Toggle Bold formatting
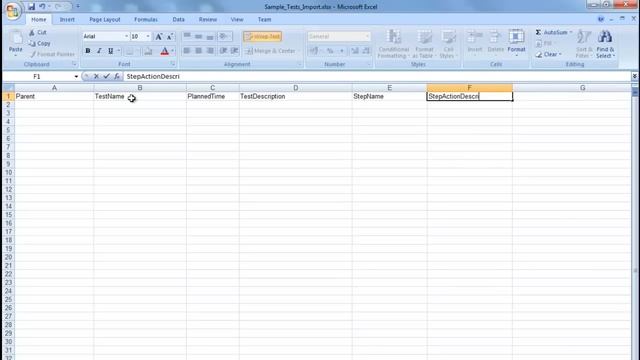The height and width of the screenshot is (360, 640). tap(87, 51)
